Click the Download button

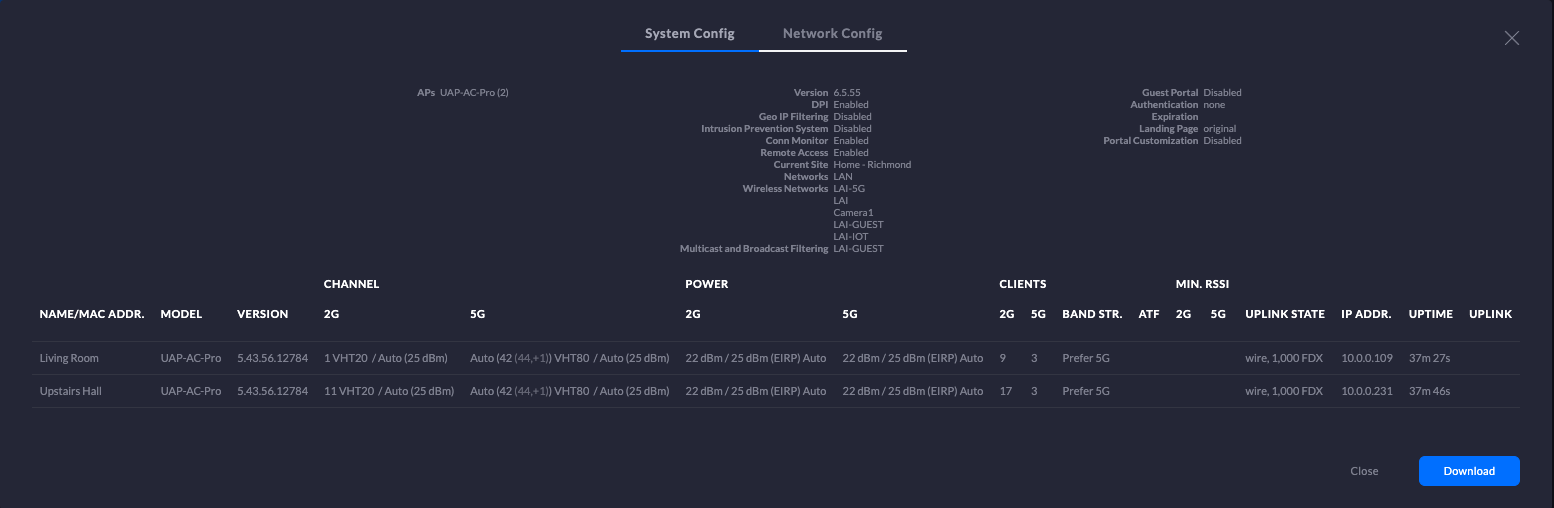click(1469, 471)
